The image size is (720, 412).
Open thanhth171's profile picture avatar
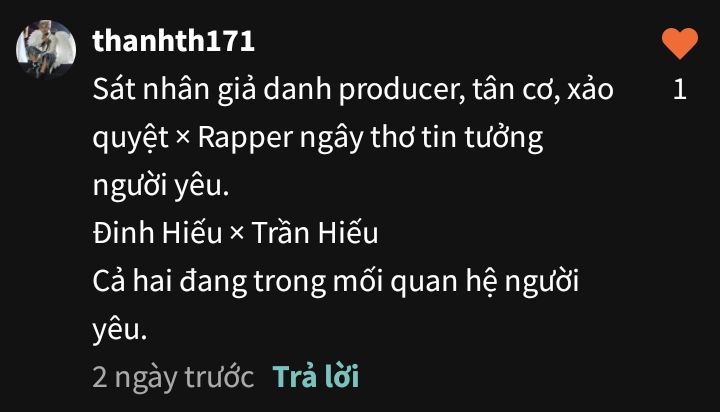[x=46, y=49]
